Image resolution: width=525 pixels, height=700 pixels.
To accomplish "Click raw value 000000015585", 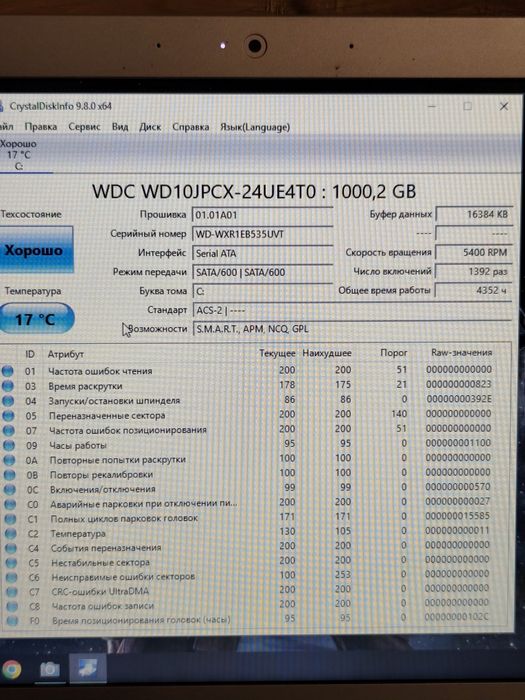I will tap(457, 516).
